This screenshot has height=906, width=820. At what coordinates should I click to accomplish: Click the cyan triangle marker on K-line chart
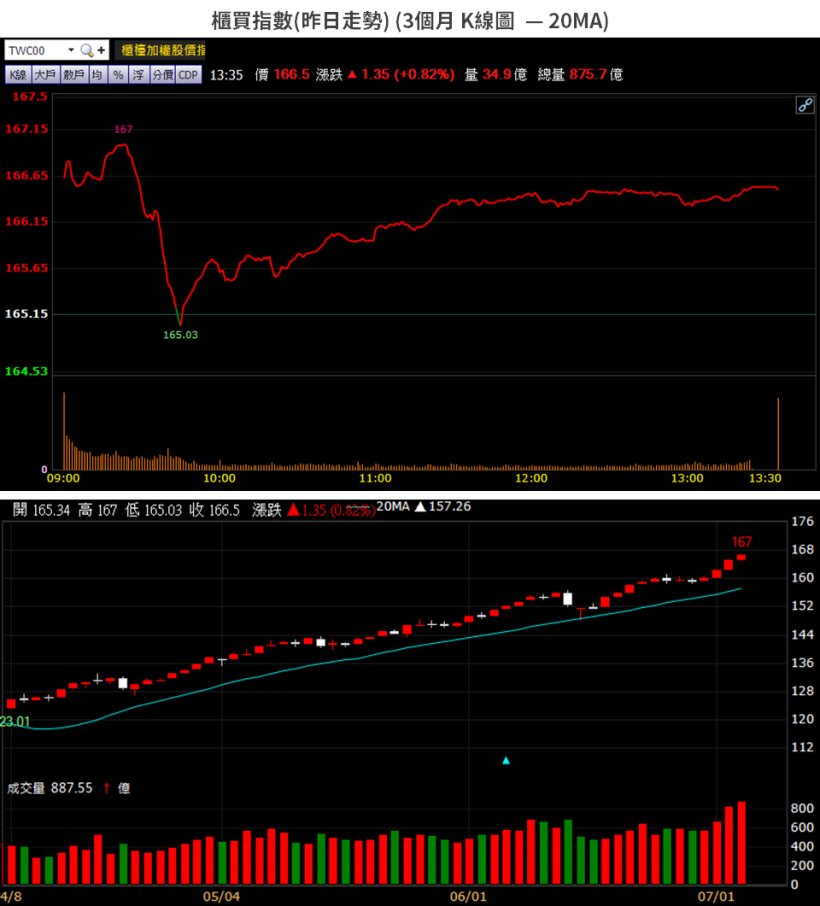[506, 760]
